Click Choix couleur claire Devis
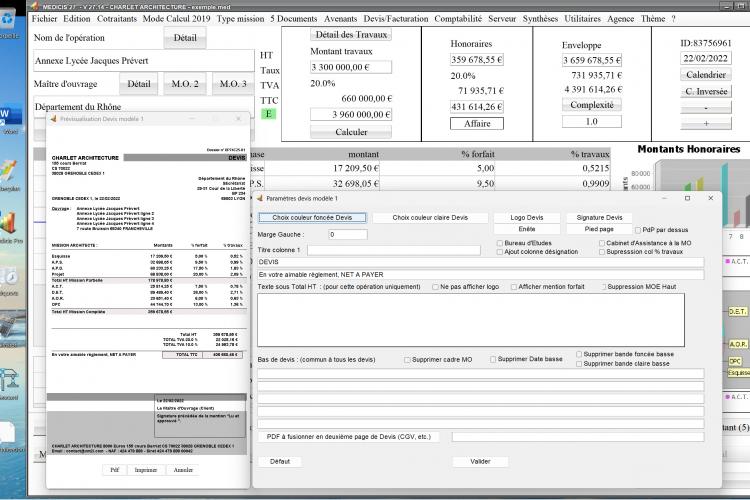750x500 pixels. pos(430,218)
